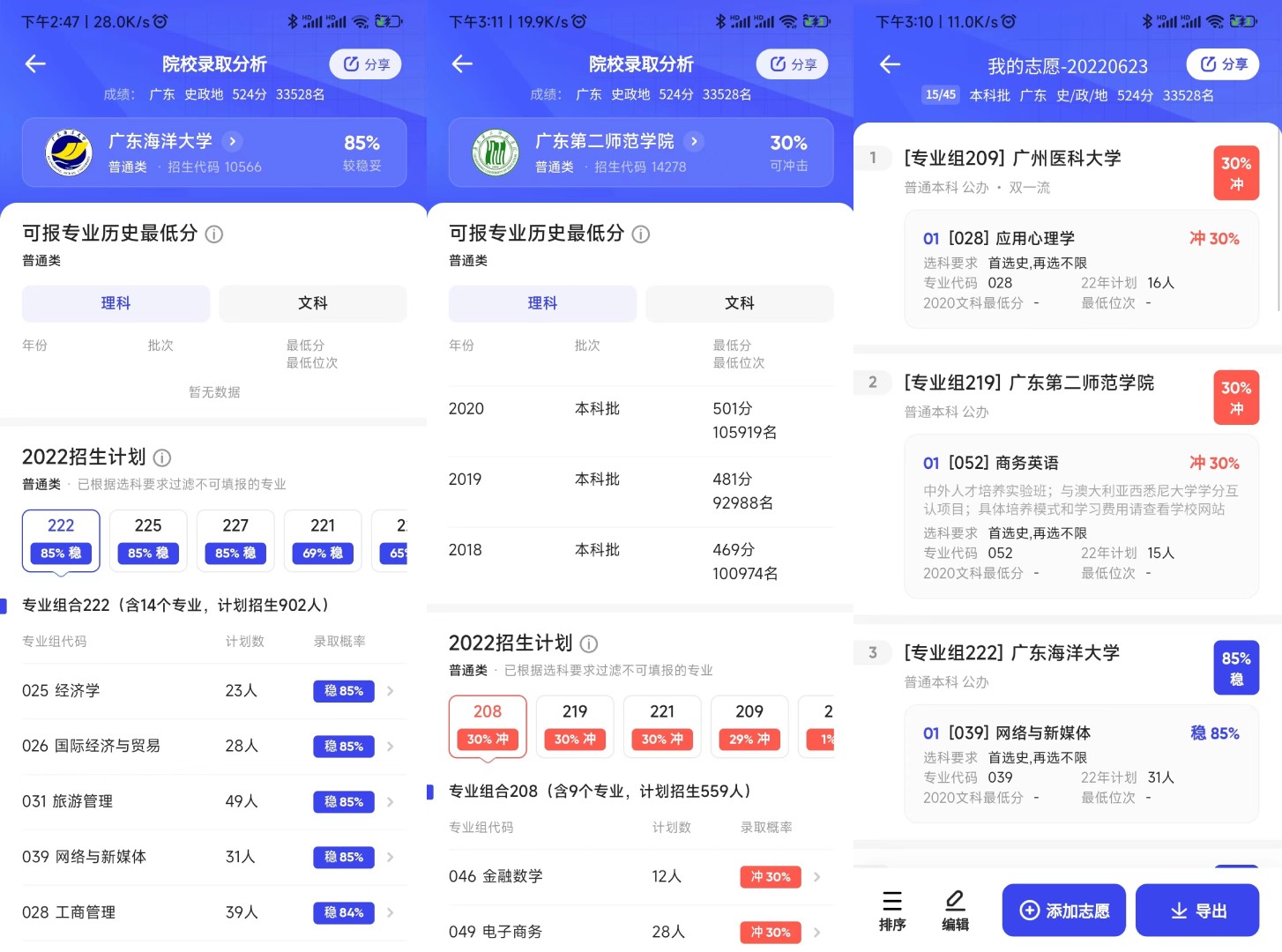Tap the 分享 button on 院校录取分析 header
Viewport: 1282px width, 952px height.
coord(365,63)
